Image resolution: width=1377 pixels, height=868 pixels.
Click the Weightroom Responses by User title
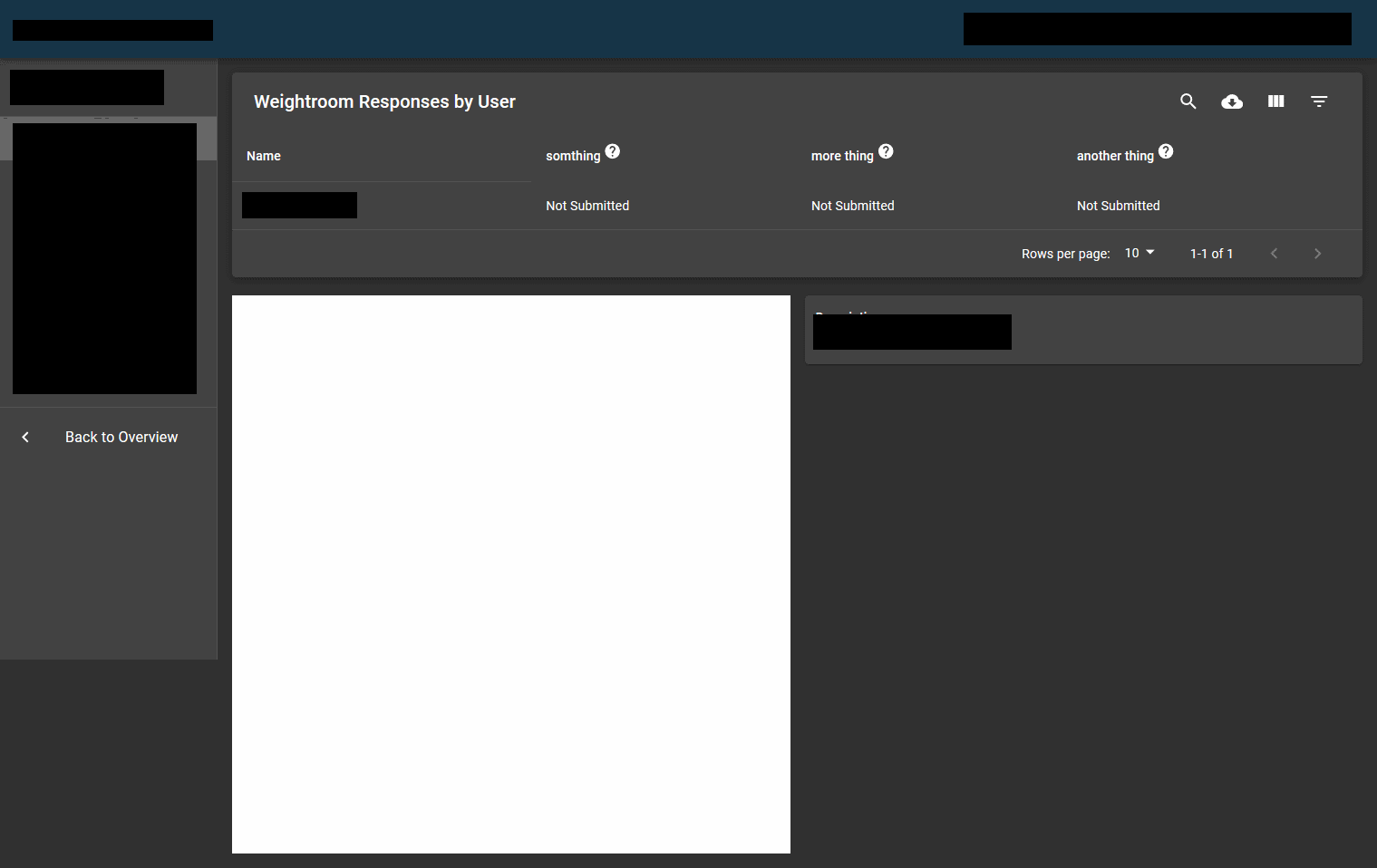(x=384, y=101)
